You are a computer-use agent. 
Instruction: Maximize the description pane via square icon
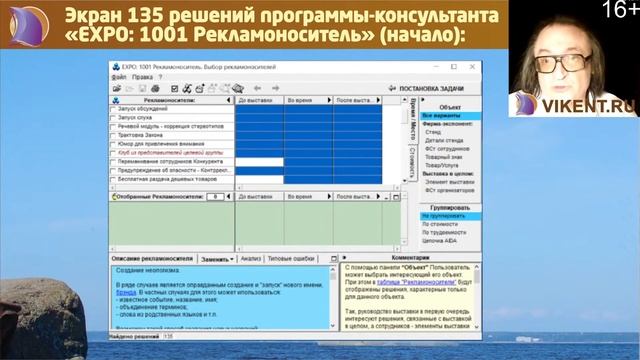coord(334,259)
